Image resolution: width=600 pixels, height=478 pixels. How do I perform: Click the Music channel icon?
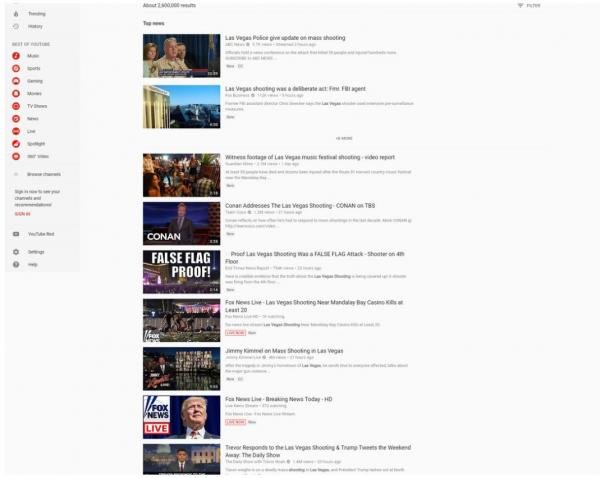click(16, 56)
